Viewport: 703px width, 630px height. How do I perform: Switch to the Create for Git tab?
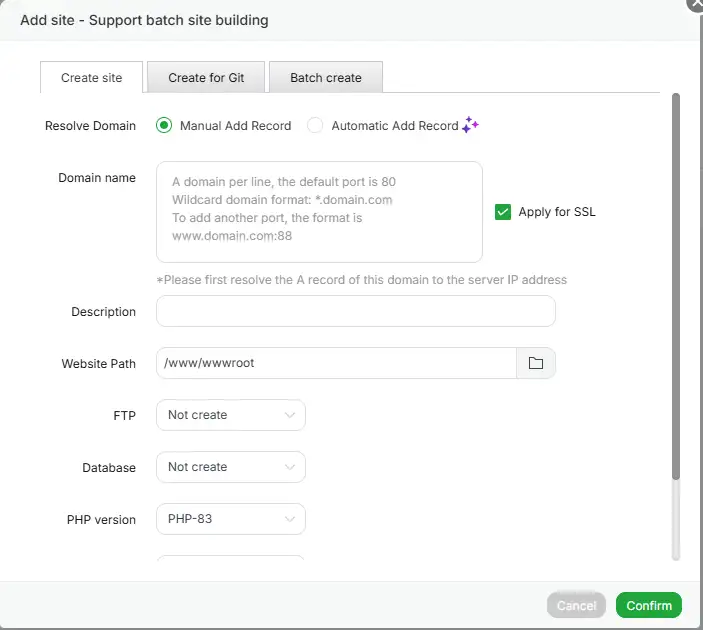pos(207,77)
